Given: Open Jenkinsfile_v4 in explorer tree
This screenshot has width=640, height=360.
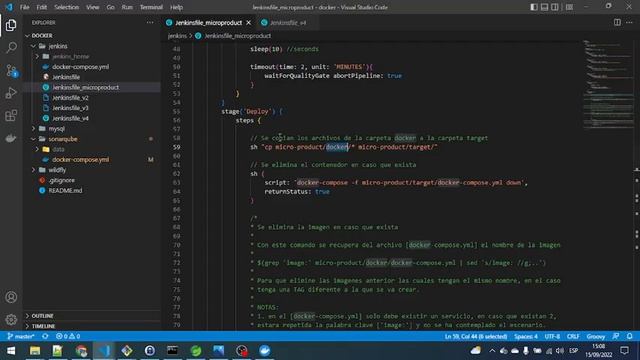Looking at the screenshot, I should point(70,118).
